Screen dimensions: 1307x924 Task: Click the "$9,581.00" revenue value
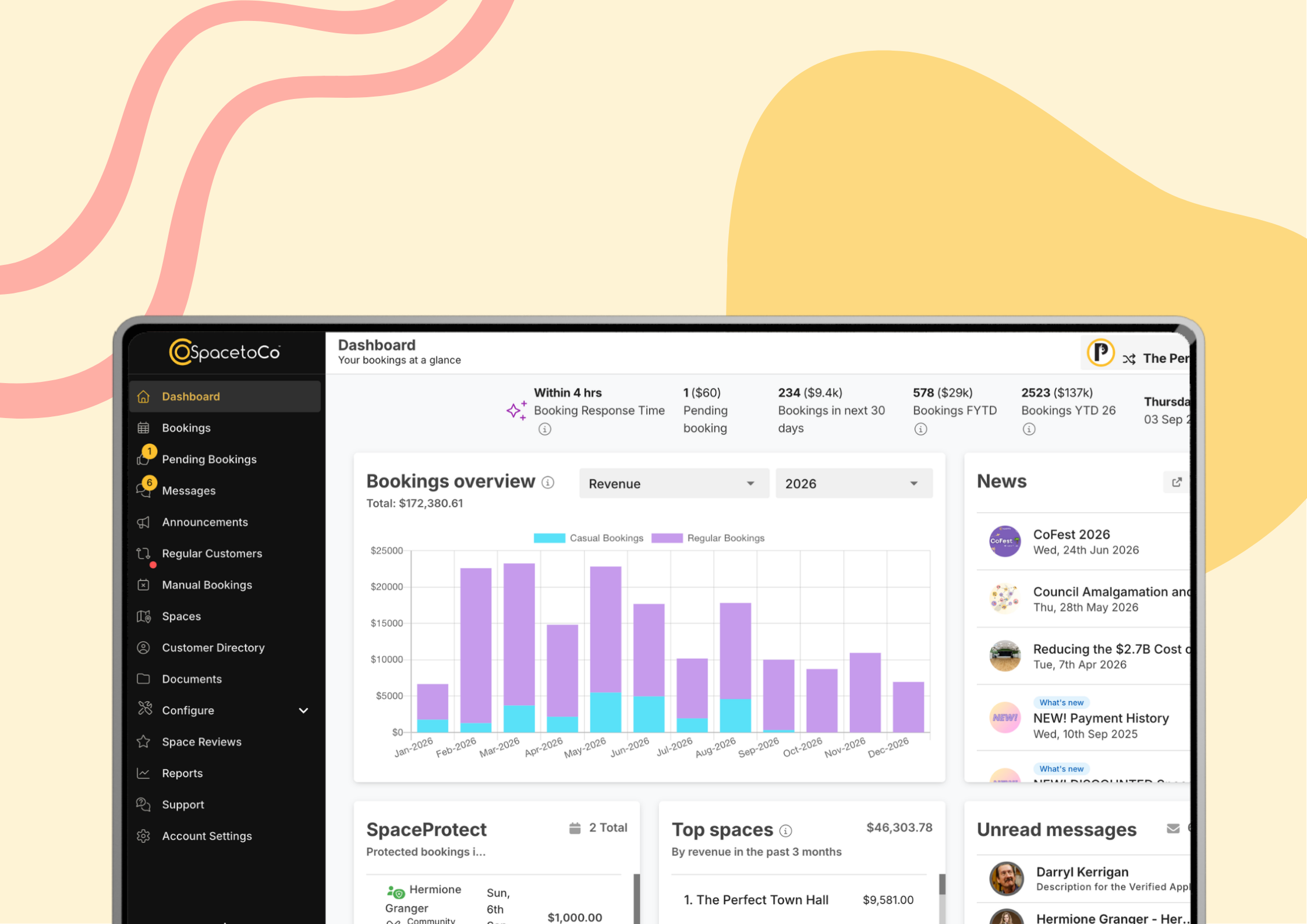pos(888,900)
